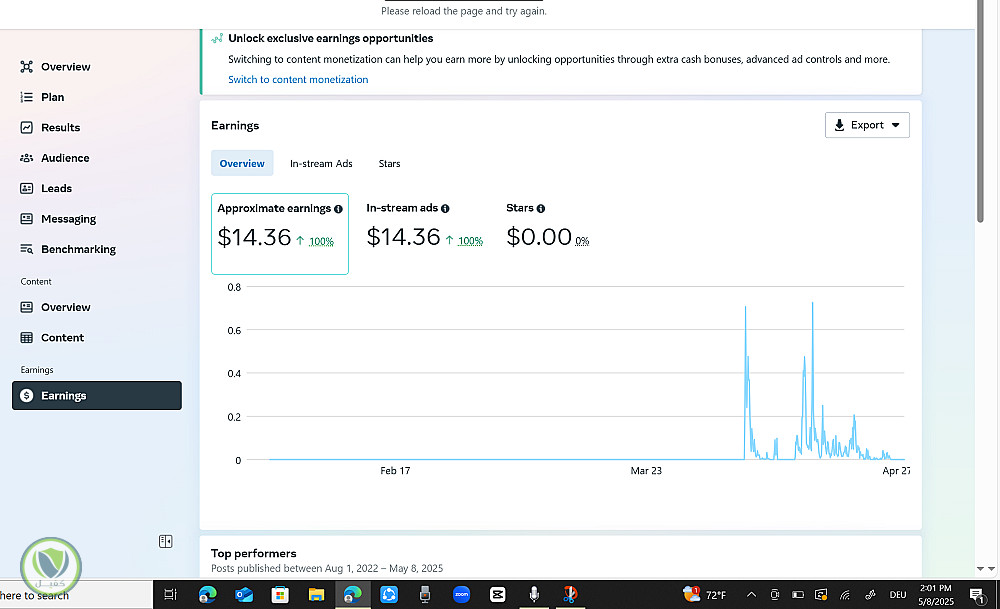
Task: Select the Earnings sidebar item
Action: [97, 396]
